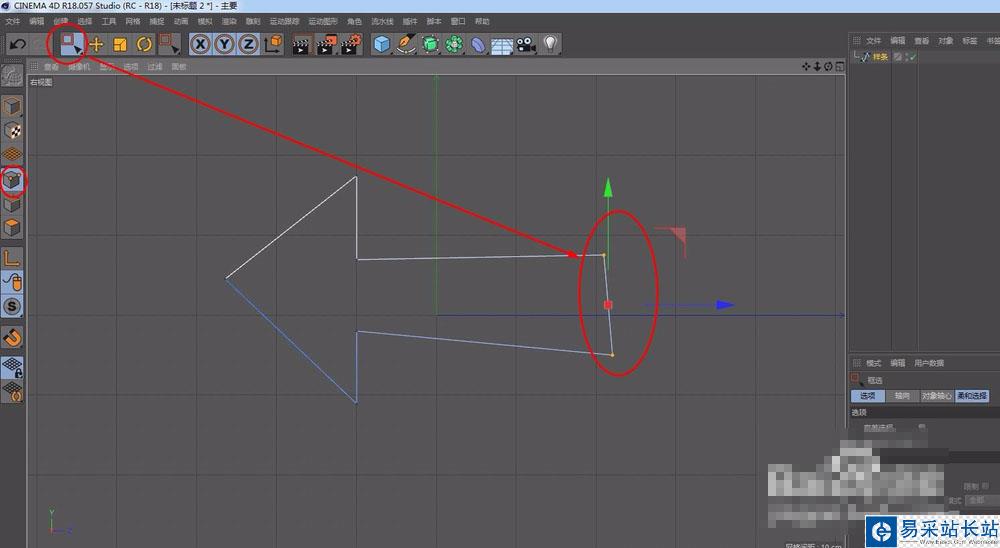Open the 网格 main menu
The image size is (1000, 548).
pos(133,21)
